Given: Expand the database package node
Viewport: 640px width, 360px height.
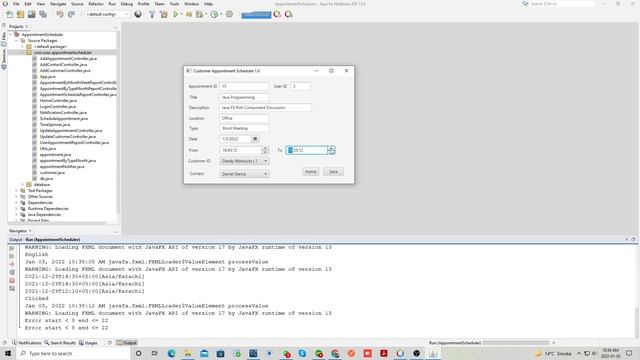Looking at the screenshot, I should (x=22, y=184).
